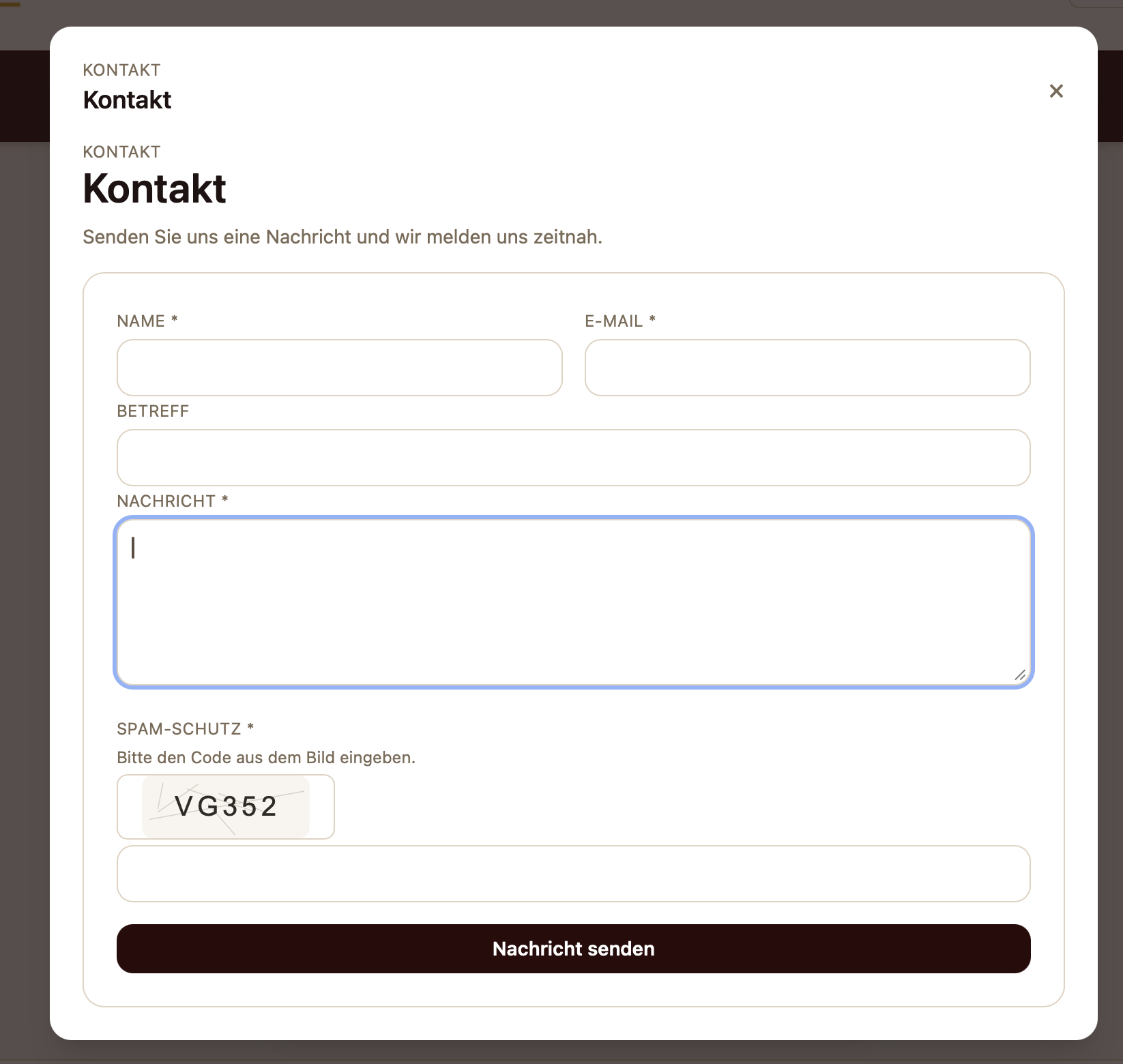Click the instruction text about entering the code
The width and height of the screenshot is (1123, 1064).
(265, 757)
